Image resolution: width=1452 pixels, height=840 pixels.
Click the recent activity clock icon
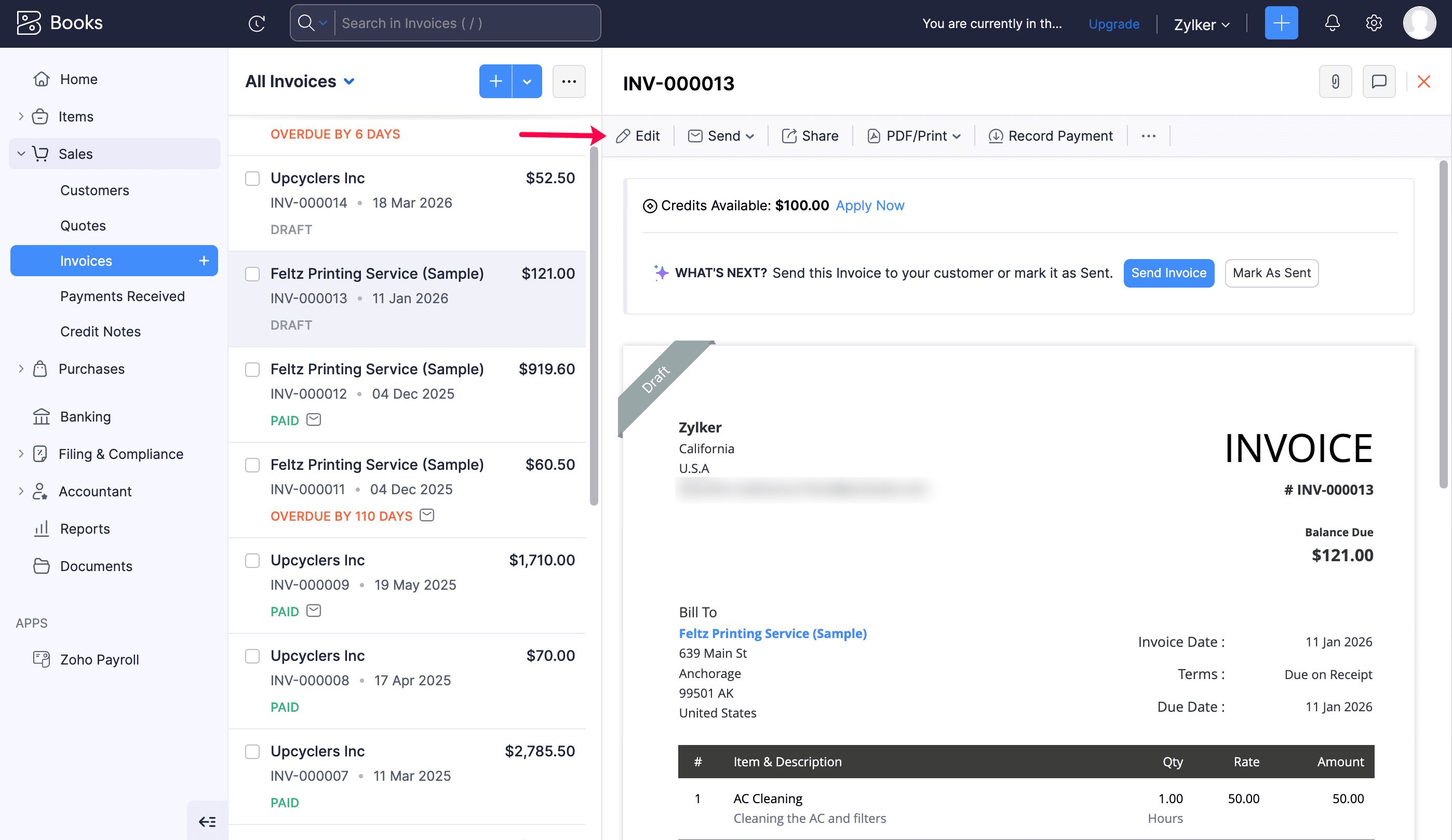pos(257,23)
